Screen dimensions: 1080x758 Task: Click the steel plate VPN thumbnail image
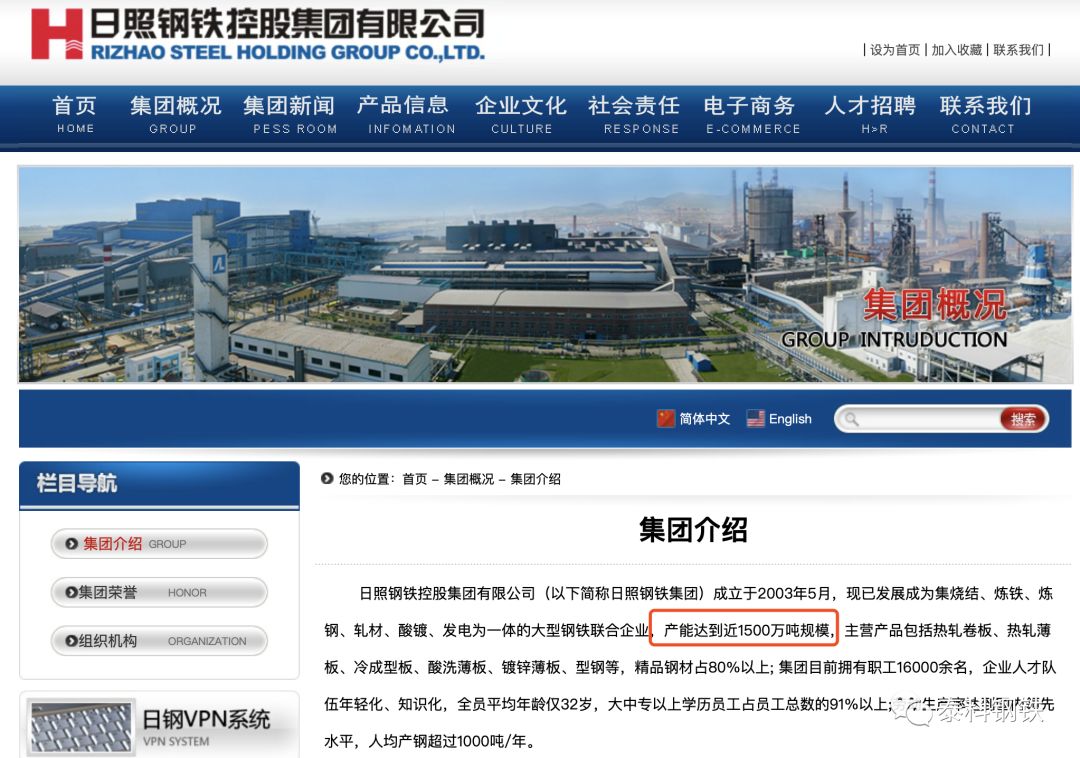click(x=81, y=728)
